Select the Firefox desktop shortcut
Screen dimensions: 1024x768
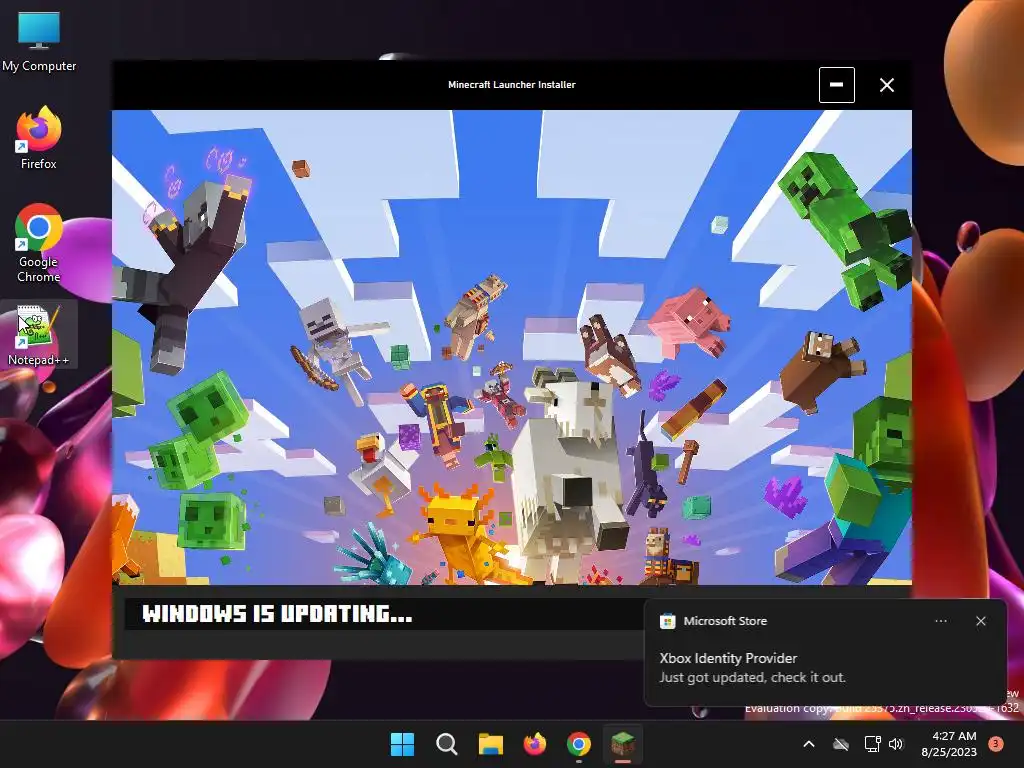click(x=39, y=138)
